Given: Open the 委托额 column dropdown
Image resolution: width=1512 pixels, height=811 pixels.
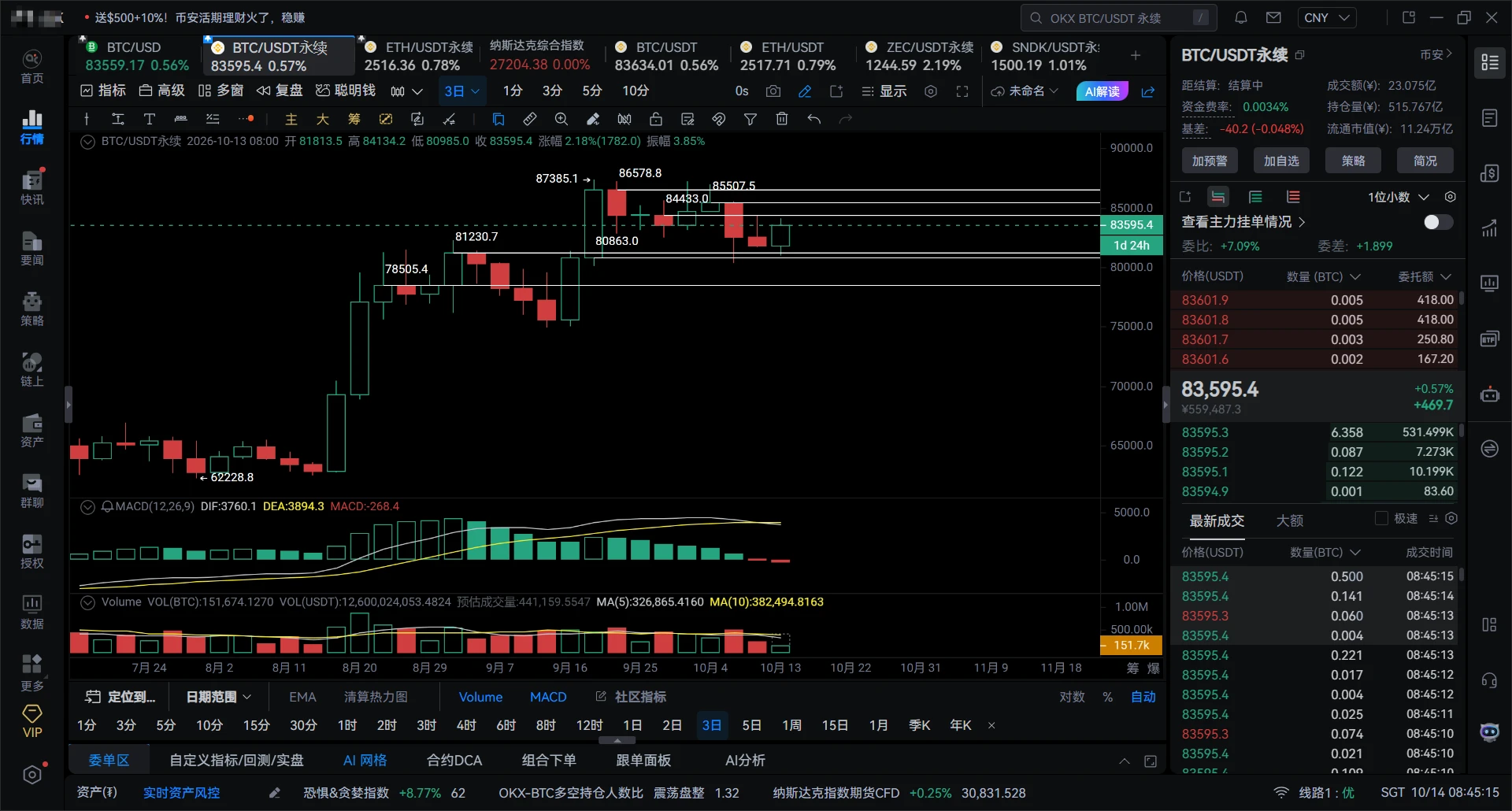Looking at the screenshot, I should click(1425, 276).
